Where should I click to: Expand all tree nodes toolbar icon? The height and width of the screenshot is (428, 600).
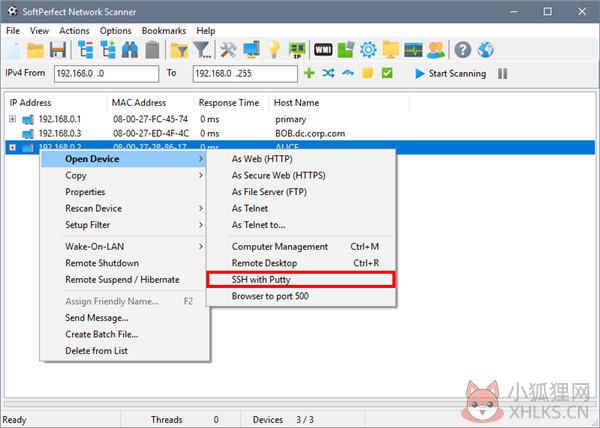point(108,50)
